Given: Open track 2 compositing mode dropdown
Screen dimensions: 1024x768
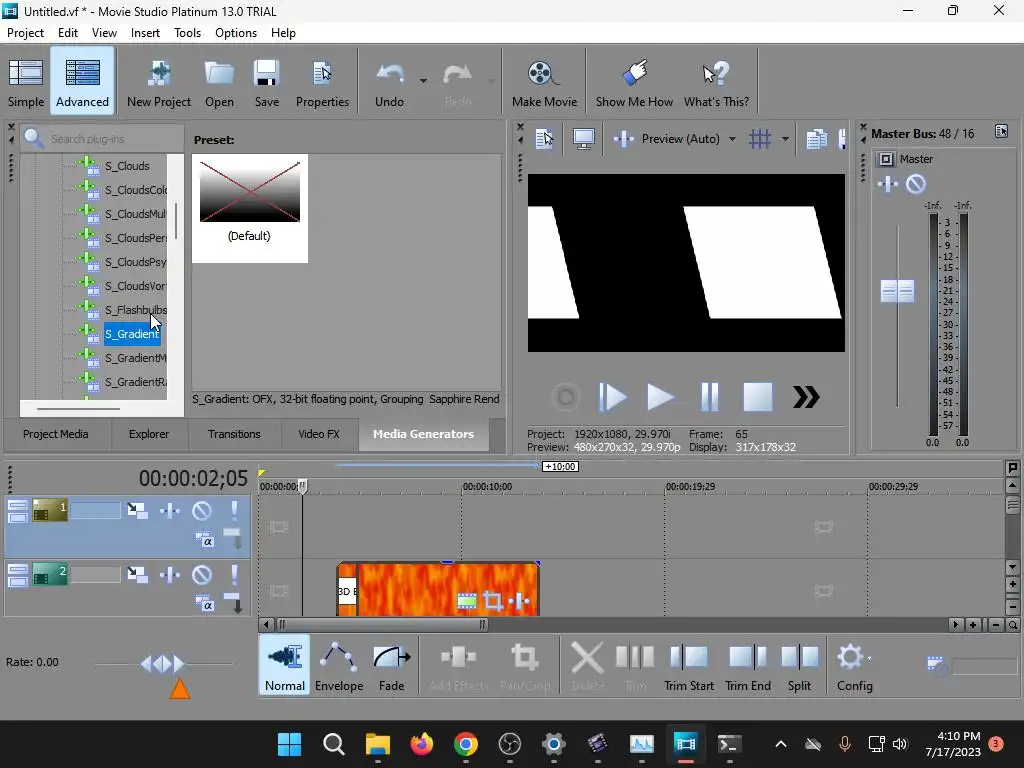Looking at the screenshot, I should (x=204, y=605).
